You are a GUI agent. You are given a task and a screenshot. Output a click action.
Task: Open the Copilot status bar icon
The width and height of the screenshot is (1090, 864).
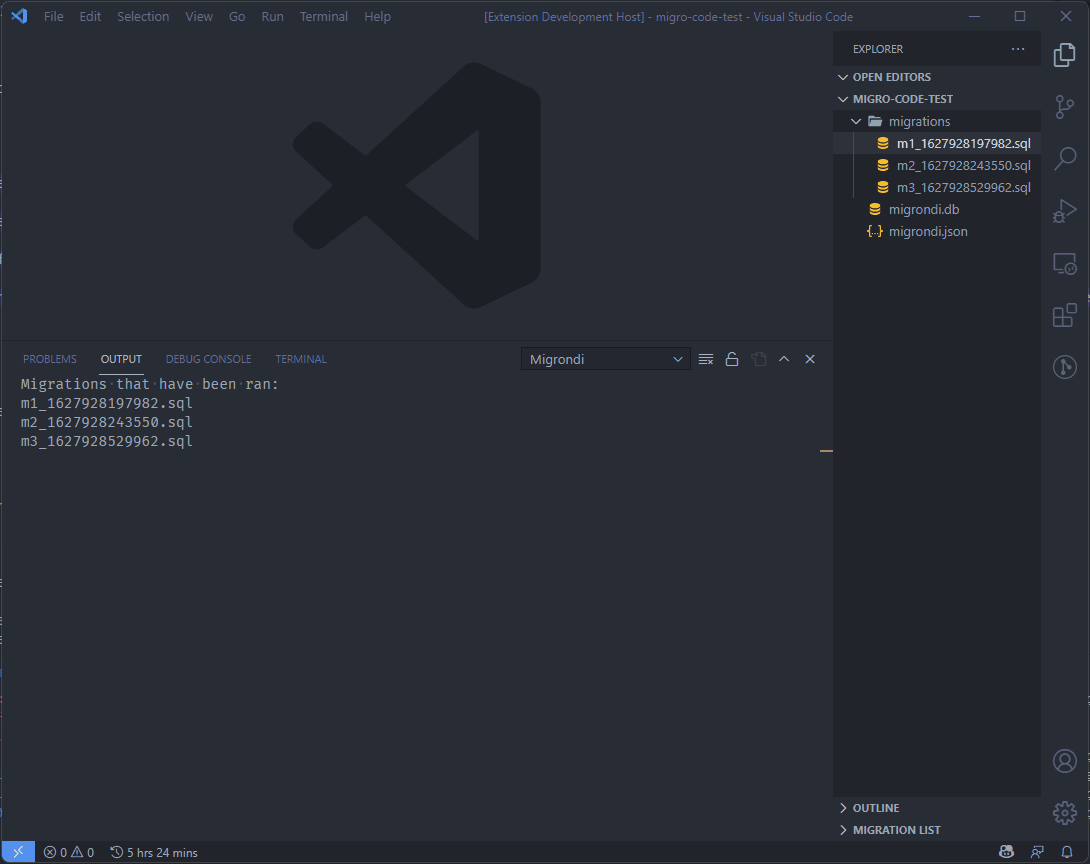point(1006,852)
